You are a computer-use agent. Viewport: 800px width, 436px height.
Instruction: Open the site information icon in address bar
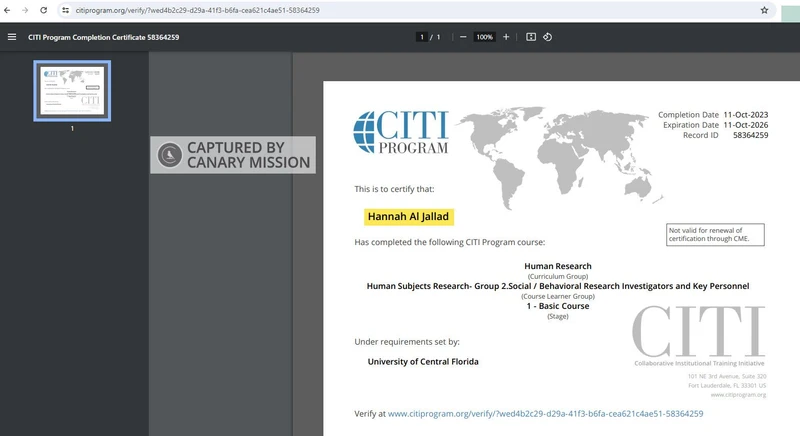click(65, 10)
